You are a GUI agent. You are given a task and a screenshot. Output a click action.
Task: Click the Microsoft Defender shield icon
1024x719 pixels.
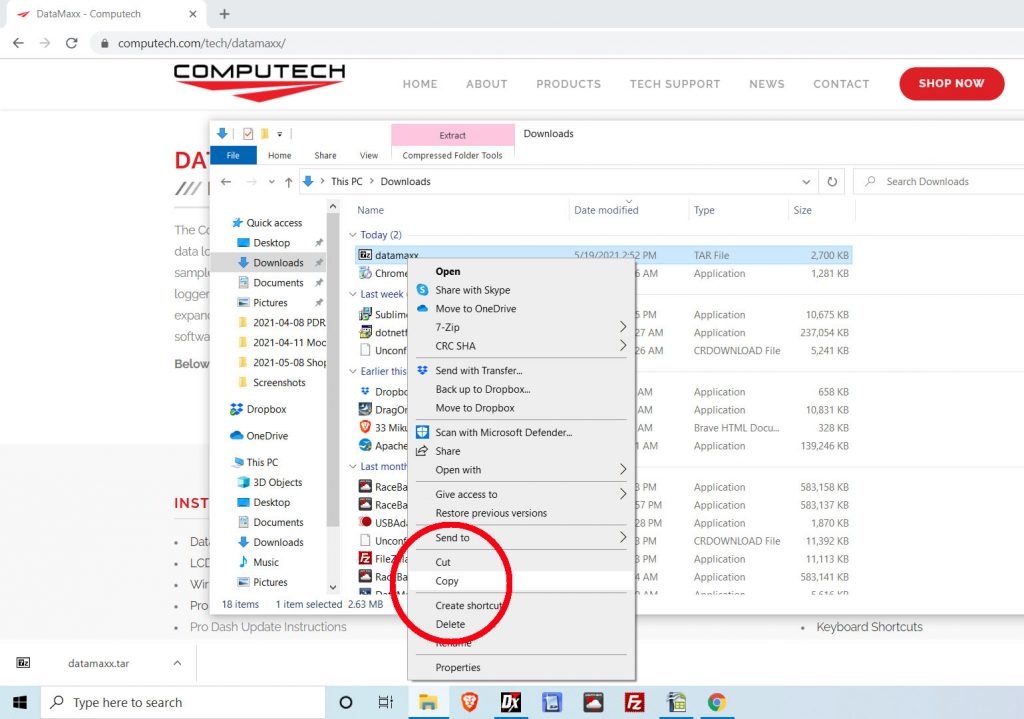coord(423,432)
